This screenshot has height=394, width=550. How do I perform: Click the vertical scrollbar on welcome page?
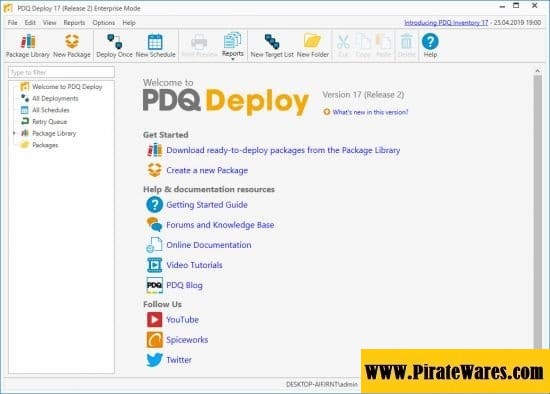537,211
